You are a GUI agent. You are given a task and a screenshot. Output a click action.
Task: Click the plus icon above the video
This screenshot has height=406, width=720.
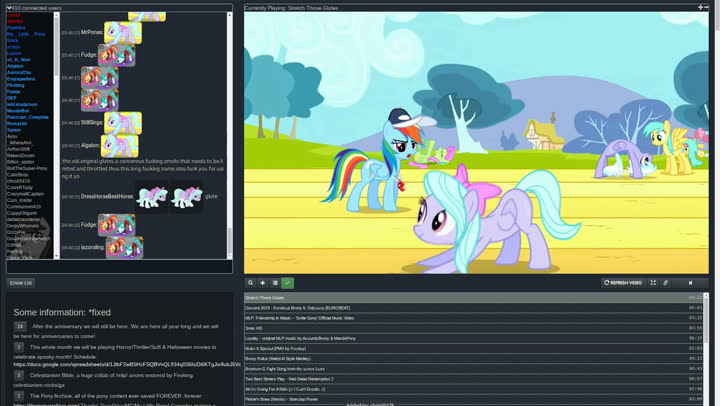click(700, 7)
